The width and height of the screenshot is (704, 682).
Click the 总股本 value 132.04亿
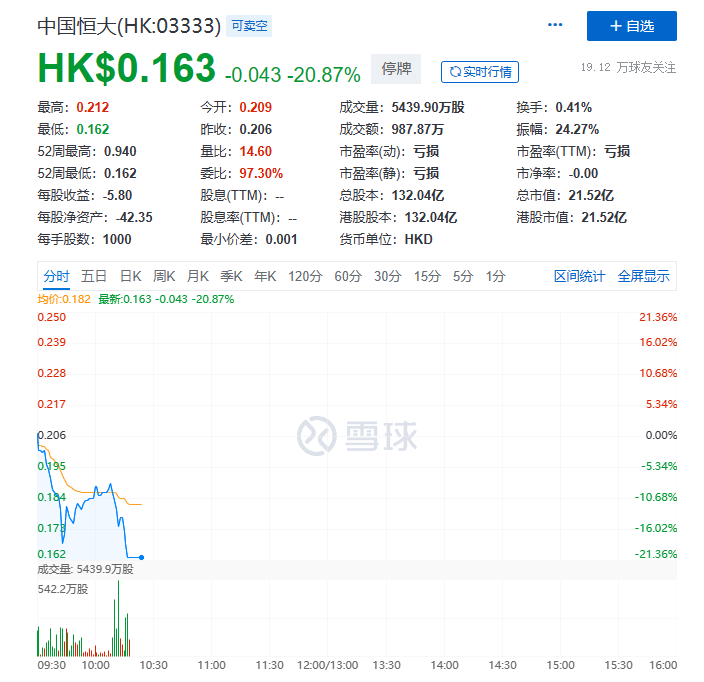coord(418,195)
